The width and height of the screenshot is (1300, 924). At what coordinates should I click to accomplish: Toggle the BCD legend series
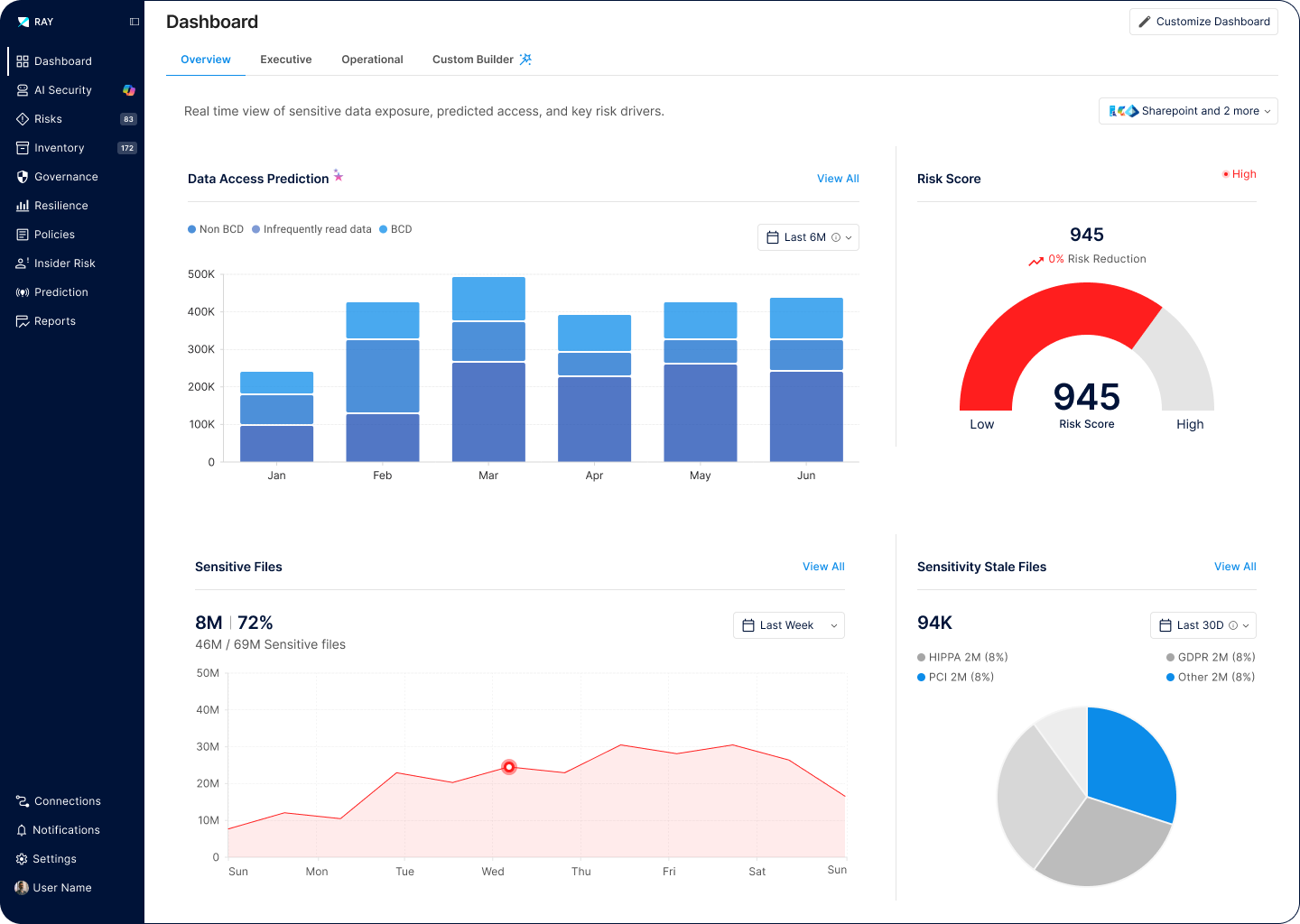tap(395, 229)
